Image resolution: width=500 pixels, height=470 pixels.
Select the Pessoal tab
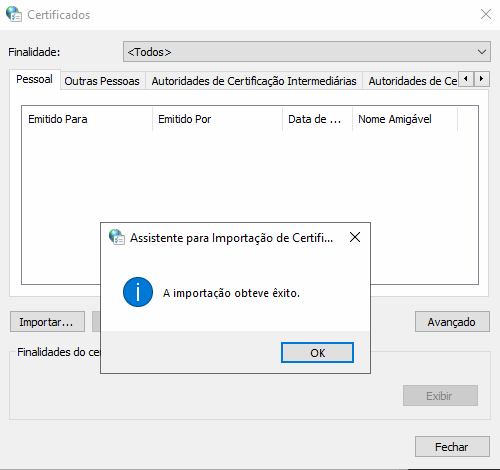(34, 79)
